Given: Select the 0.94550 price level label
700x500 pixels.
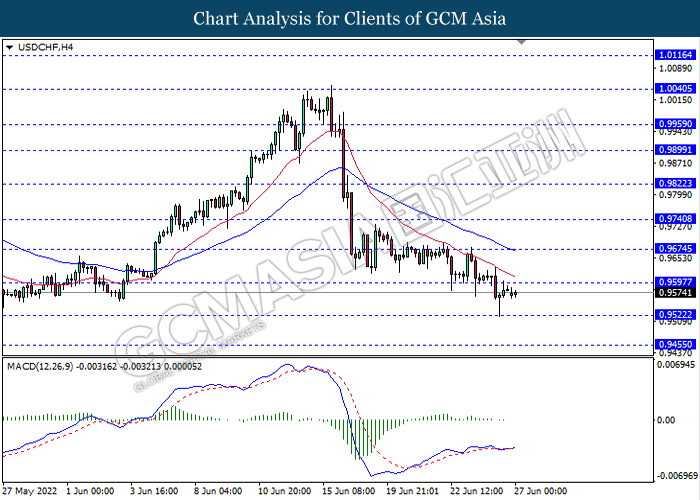Looking at the screenshot, I should (675, 345).
